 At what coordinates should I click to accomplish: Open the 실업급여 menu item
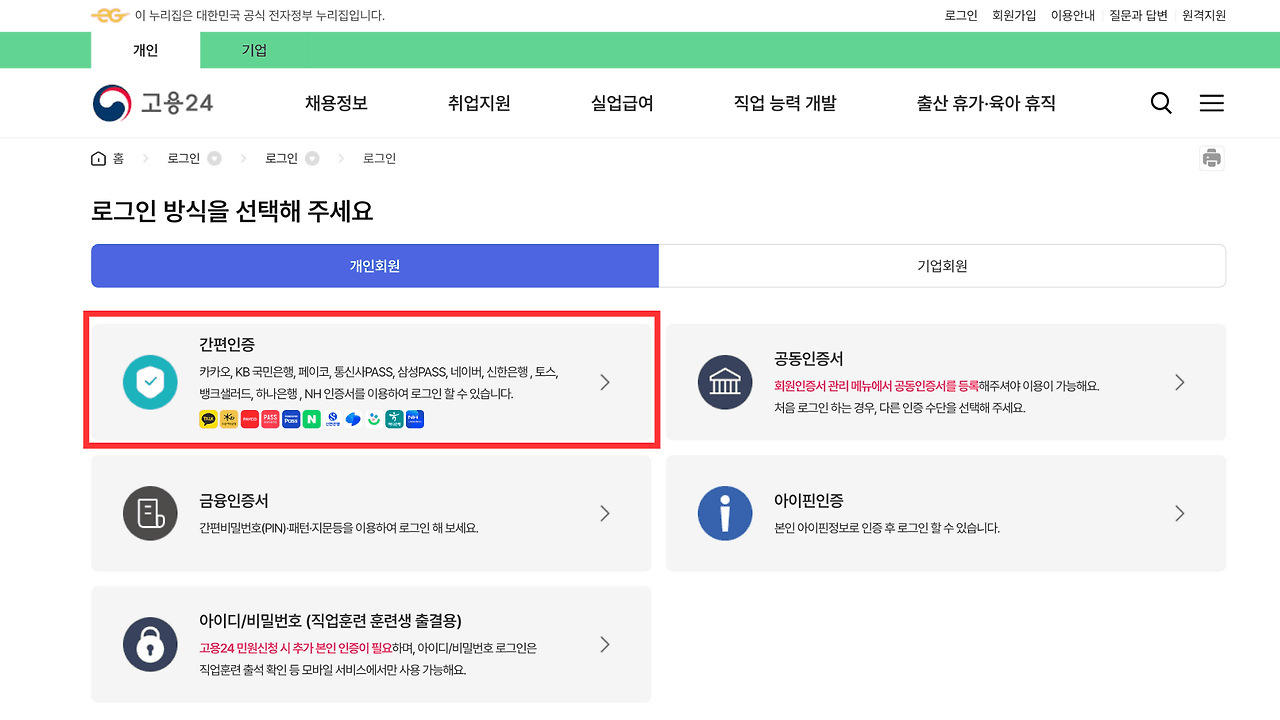point(621,102)
